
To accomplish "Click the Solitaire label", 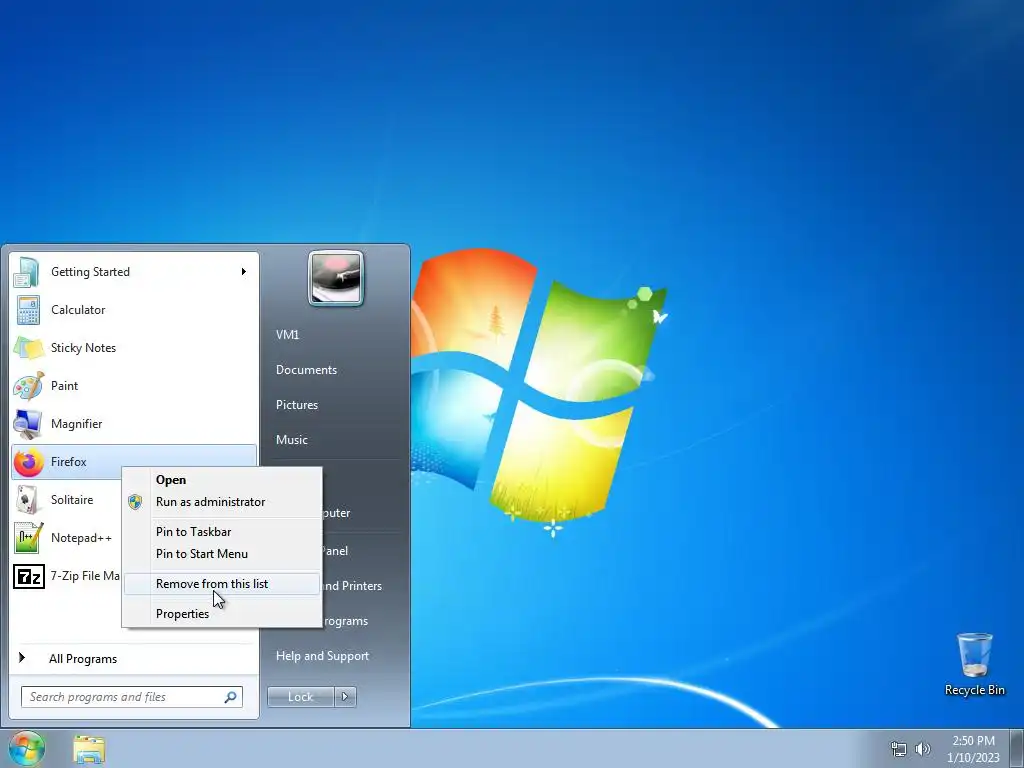I will pos(72,500).
